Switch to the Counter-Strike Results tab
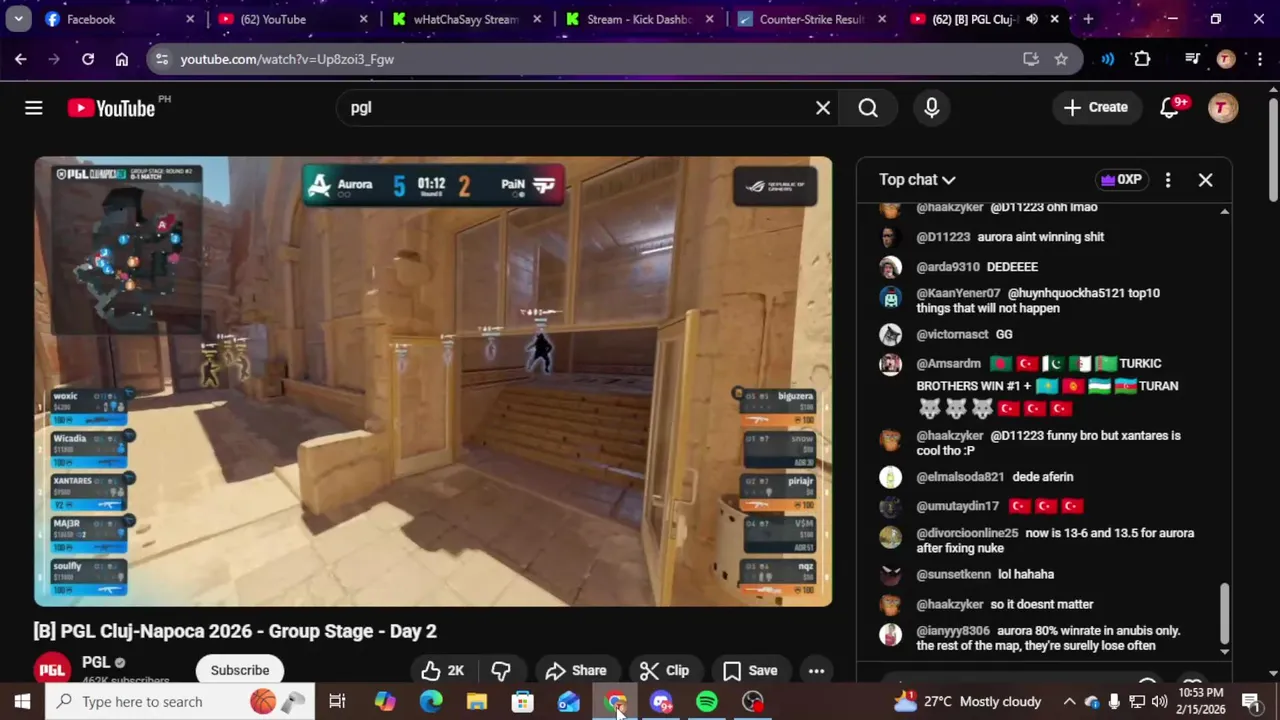1280x720 pixels. [x=812, y=19]
